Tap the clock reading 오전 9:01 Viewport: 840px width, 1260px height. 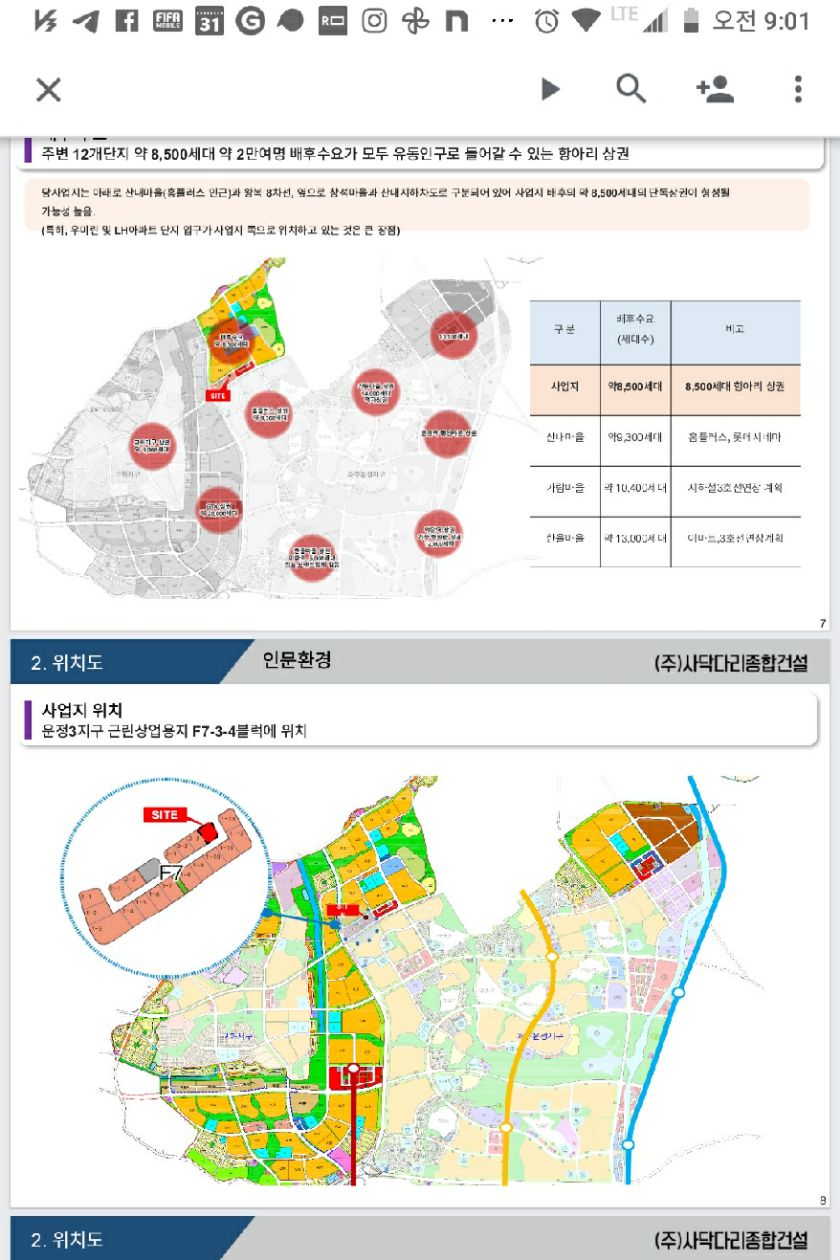(x=760, y=21)
